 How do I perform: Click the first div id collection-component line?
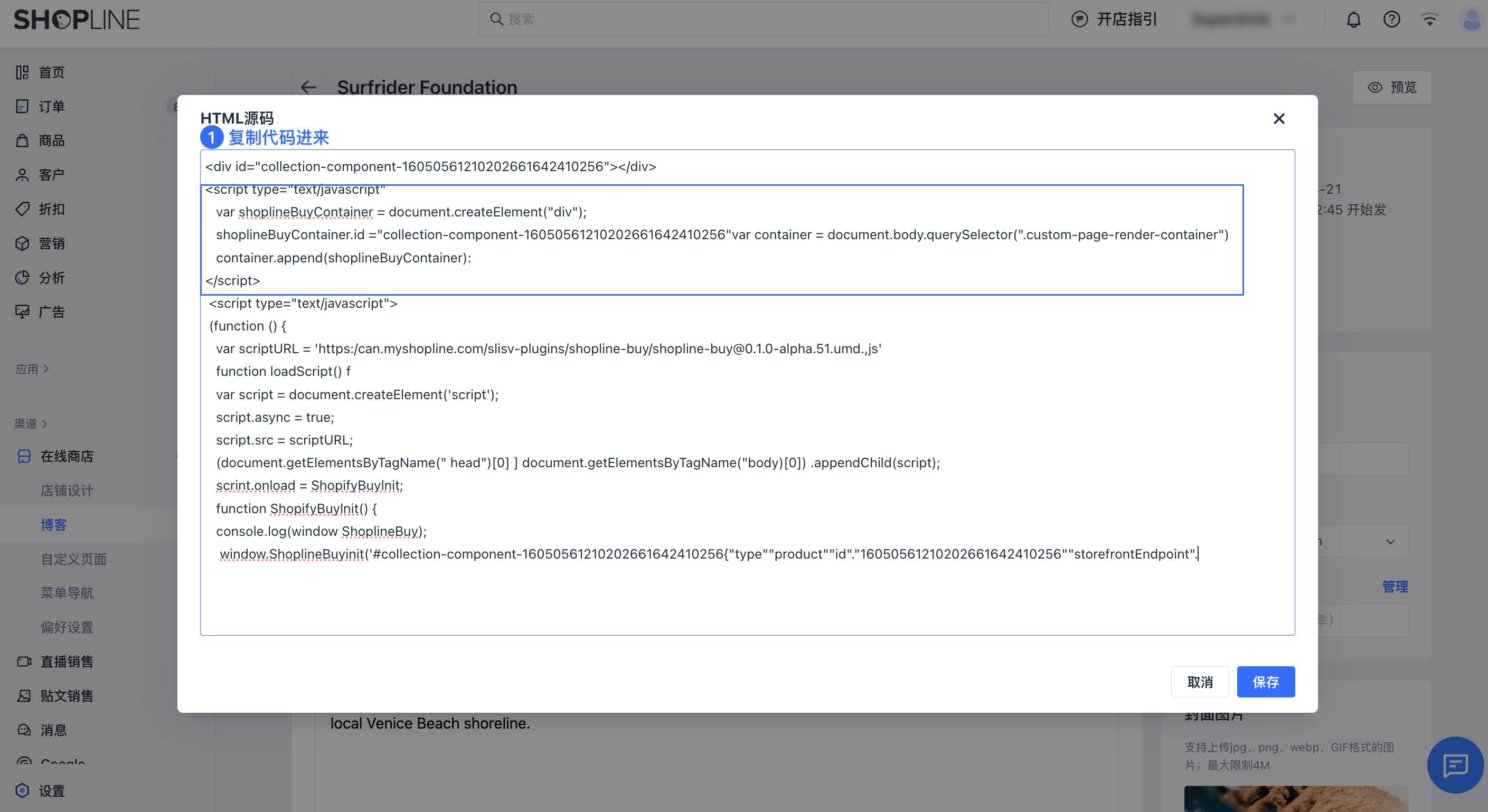coord(430,166)
